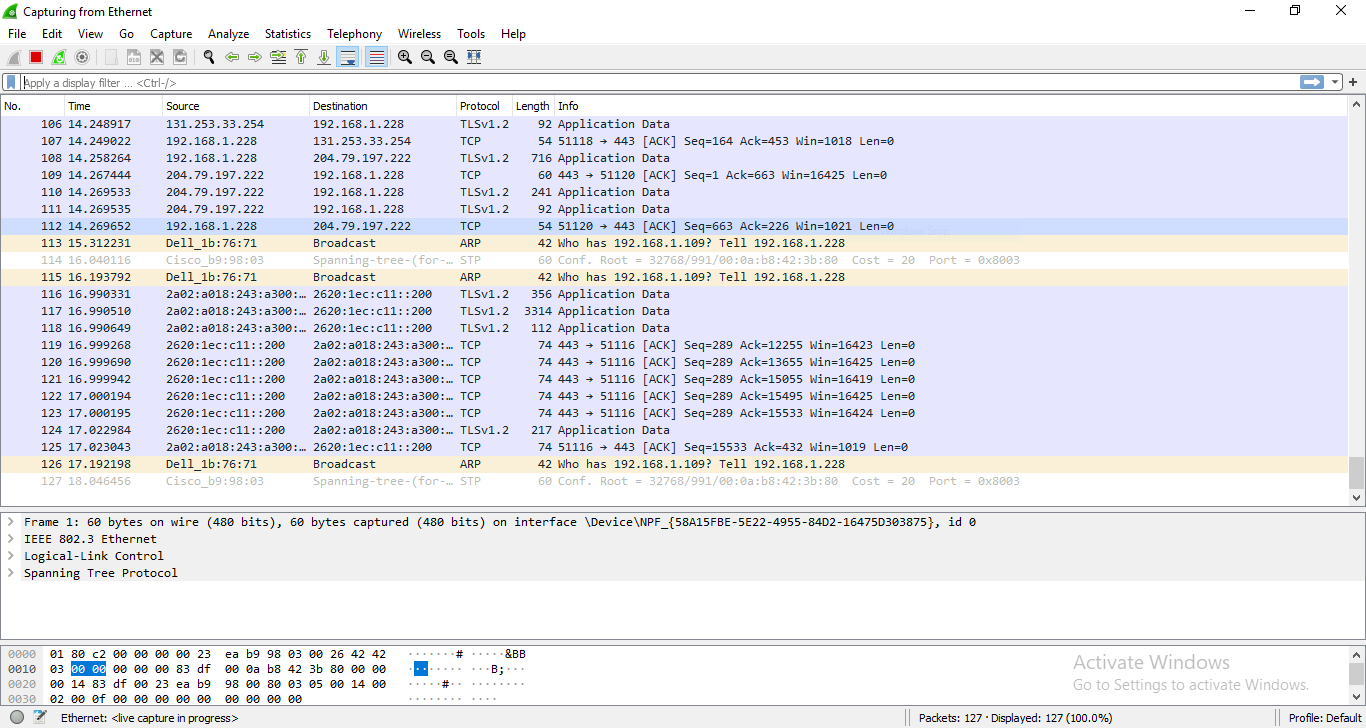Open the Help menu
This screenshot has height=728, width=1366.
[x=513, y=34]
